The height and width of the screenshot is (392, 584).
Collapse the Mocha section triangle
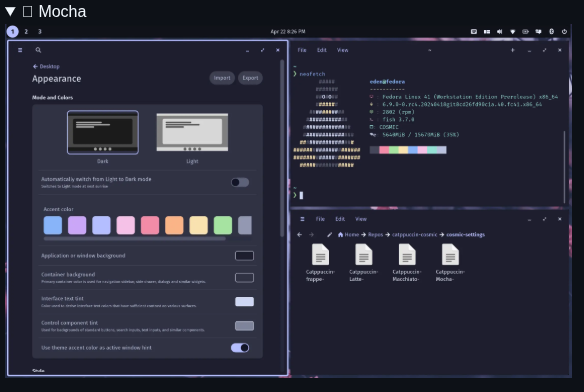10,12
